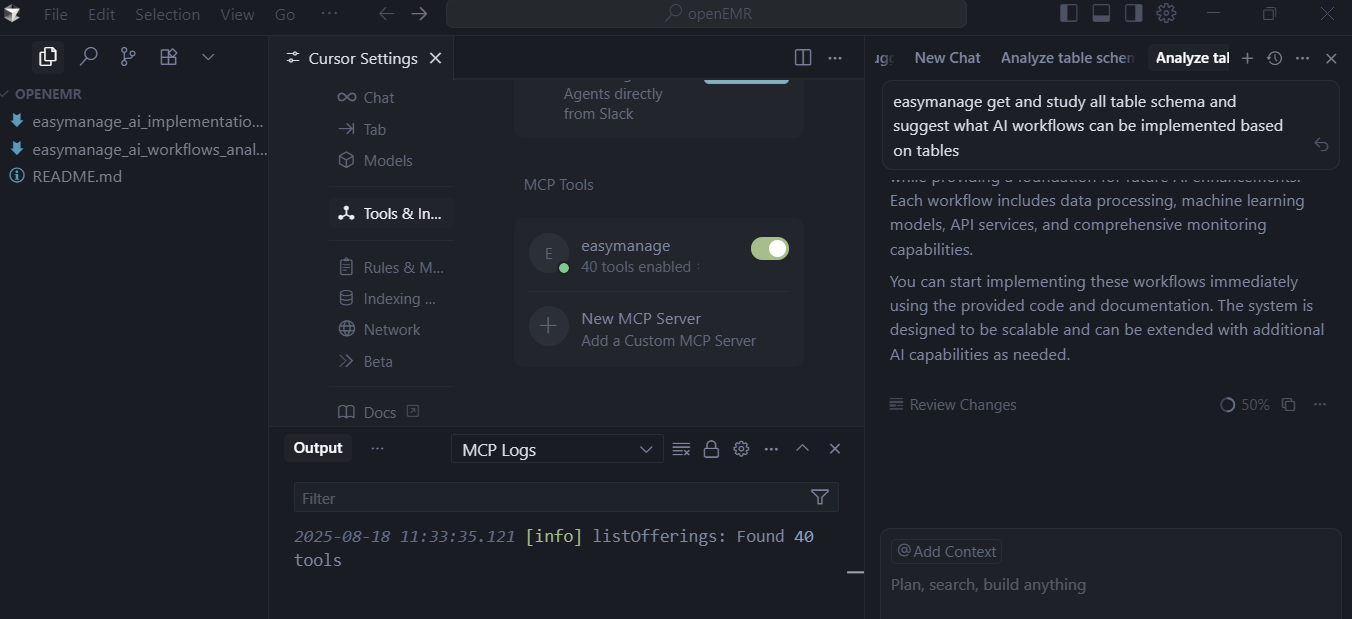Go back with the left arrow
The width and height of the screenshot is (1352, 619).
386,14
